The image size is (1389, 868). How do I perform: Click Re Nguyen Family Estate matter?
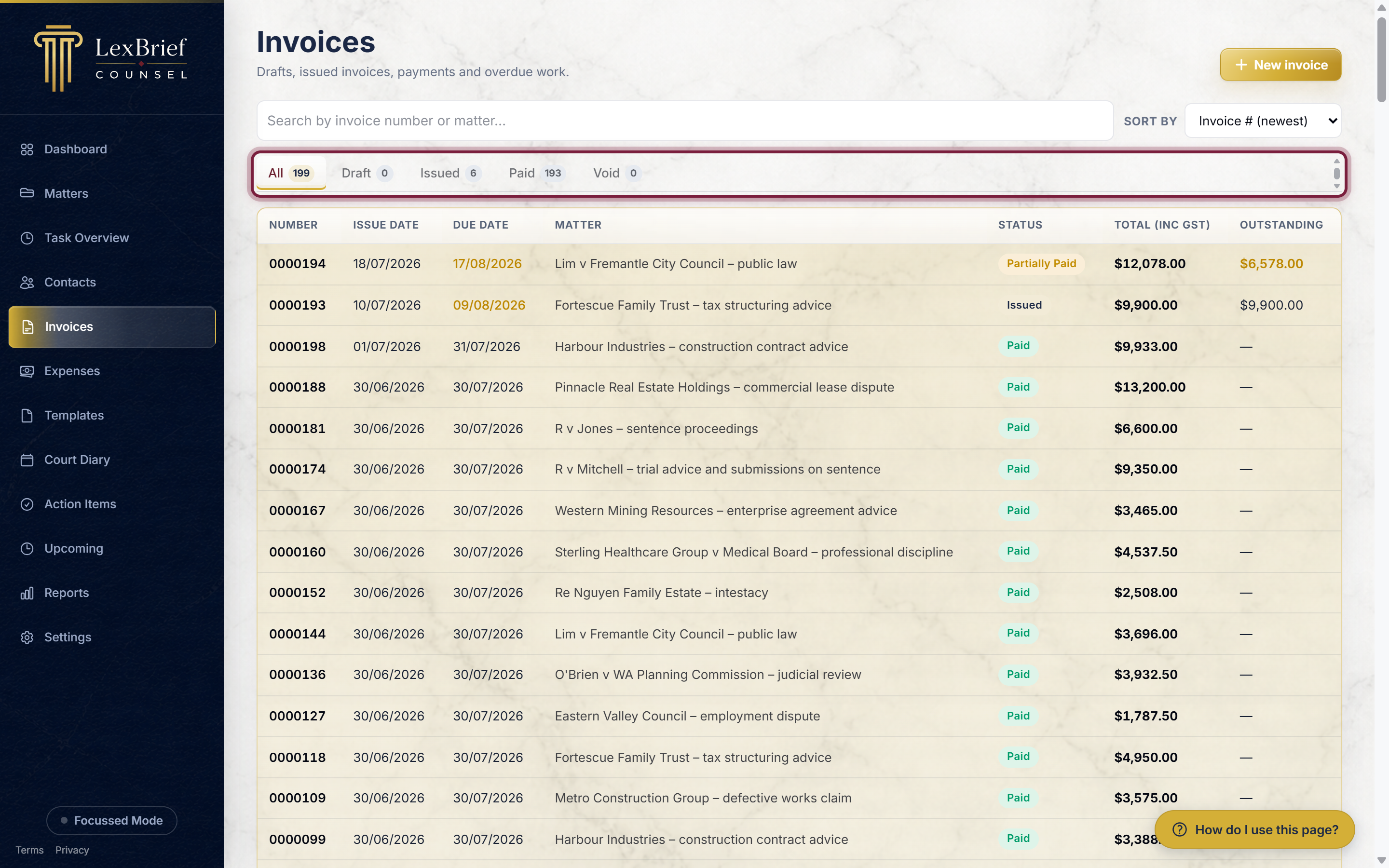click(661, 593)
